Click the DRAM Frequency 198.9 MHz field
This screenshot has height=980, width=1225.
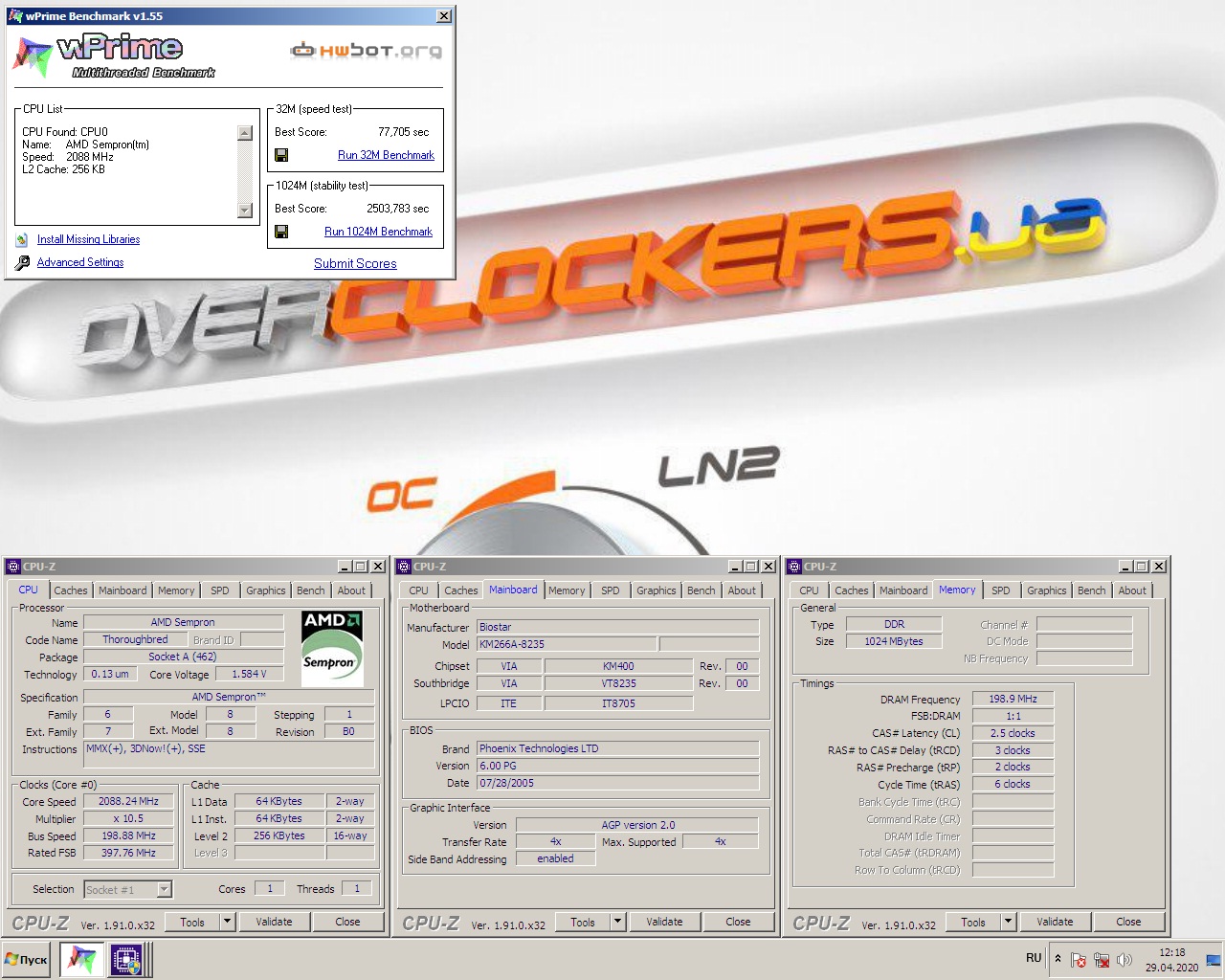point(1013,699)
